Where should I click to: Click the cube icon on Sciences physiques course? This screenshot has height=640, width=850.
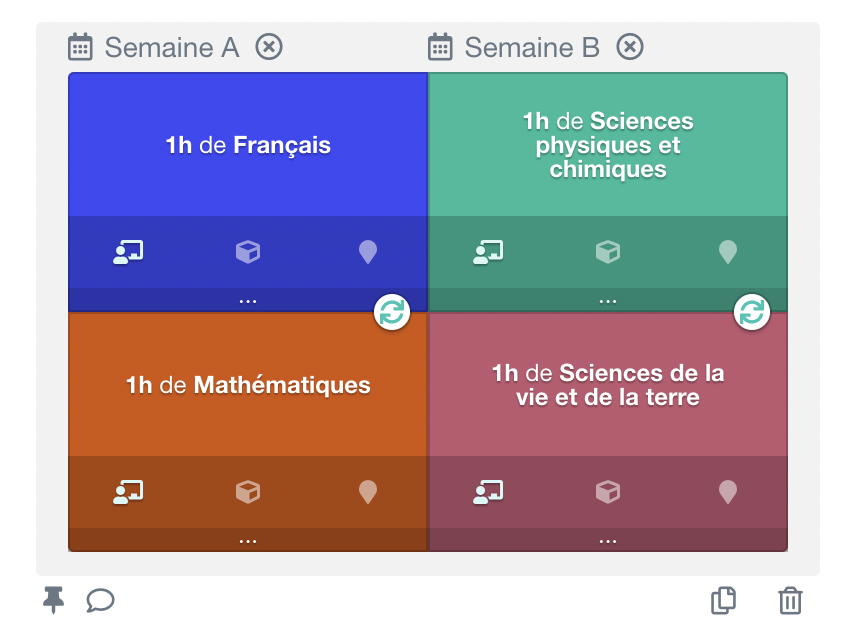[x=607, y=252]
